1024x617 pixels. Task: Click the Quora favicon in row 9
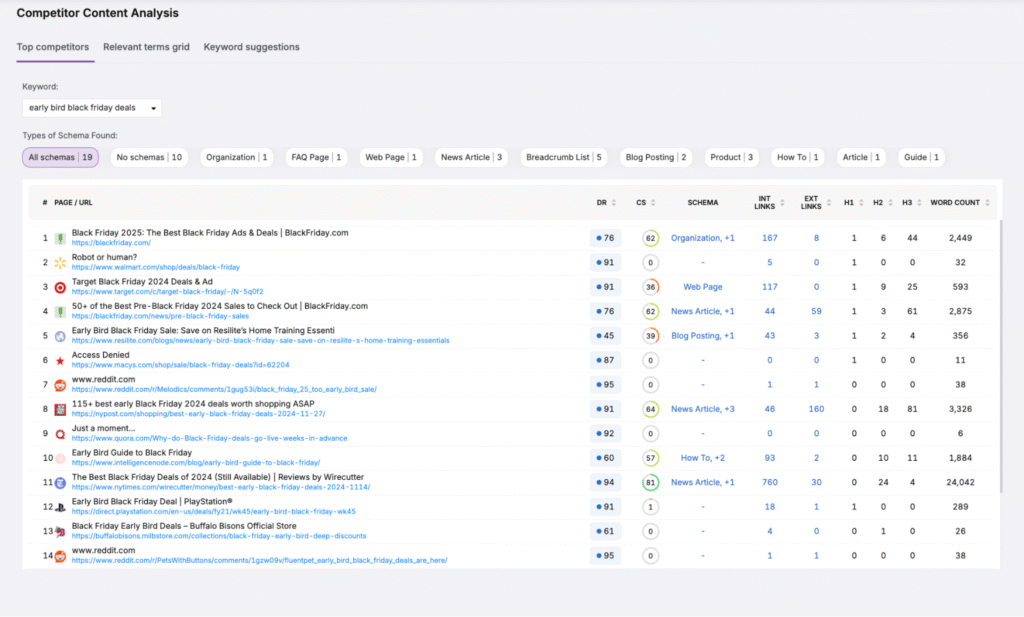coord(60,434)
